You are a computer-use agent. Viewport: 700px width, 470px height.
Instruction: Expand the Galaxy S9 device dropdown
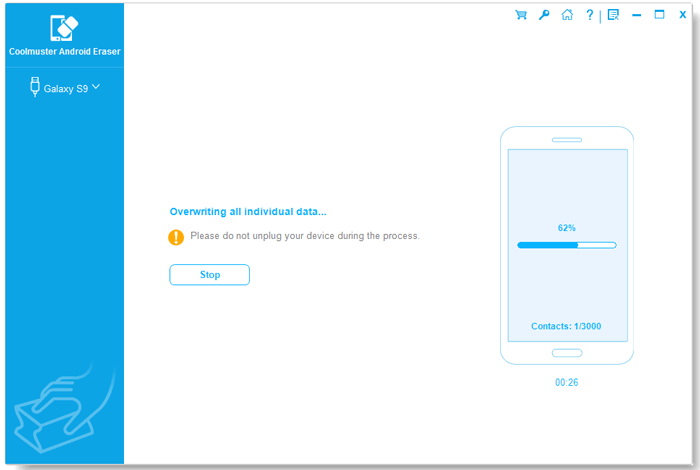(x=96, y=87)
